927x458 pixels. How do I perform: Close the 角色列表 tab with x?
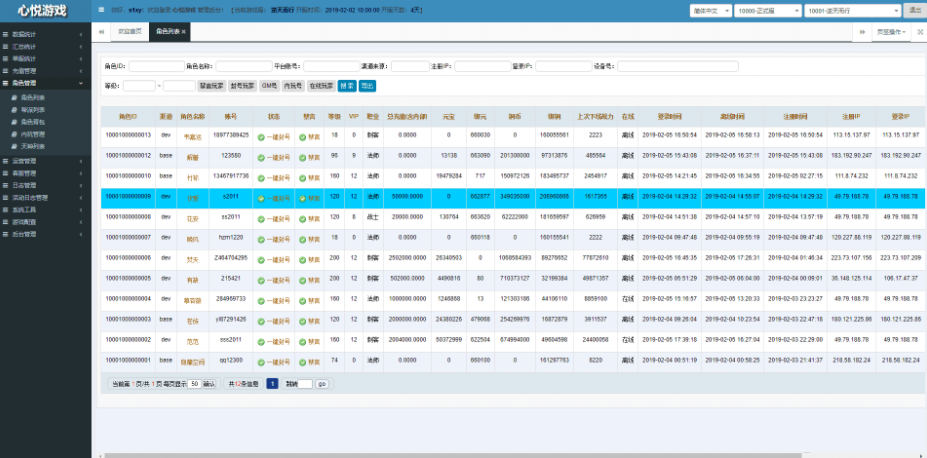tap(184, 32)
